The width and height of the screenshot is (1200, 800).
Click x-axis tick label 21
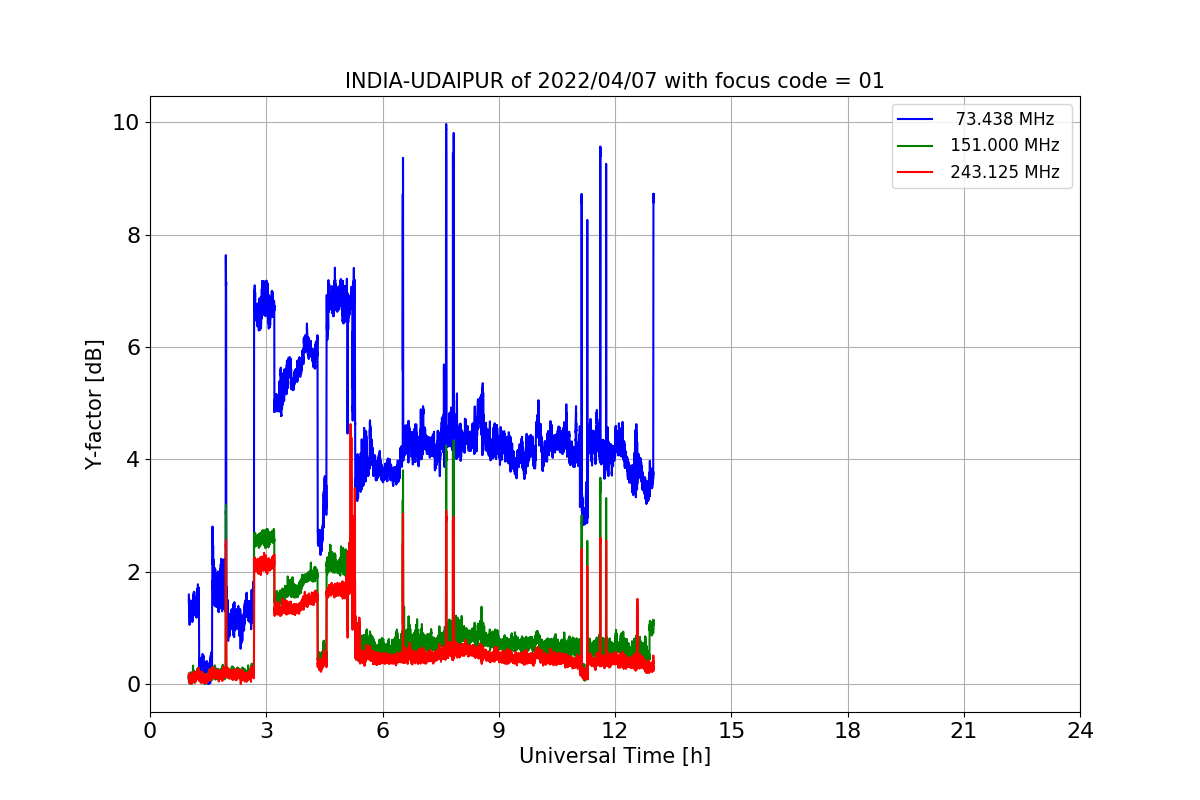pyautogui.click(x=964, y=731)
